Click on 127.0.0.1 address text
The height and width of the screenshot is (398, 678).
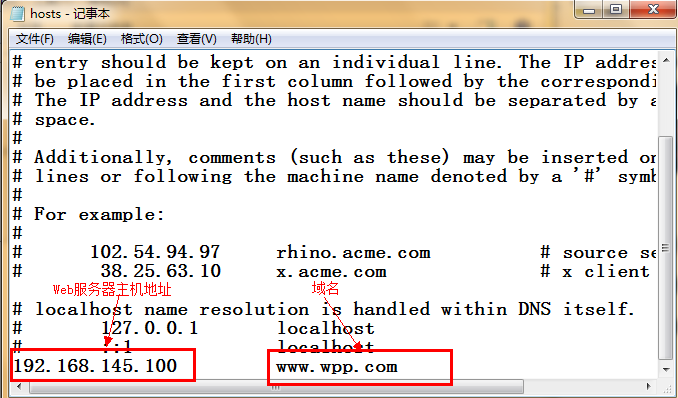[150, 328]
